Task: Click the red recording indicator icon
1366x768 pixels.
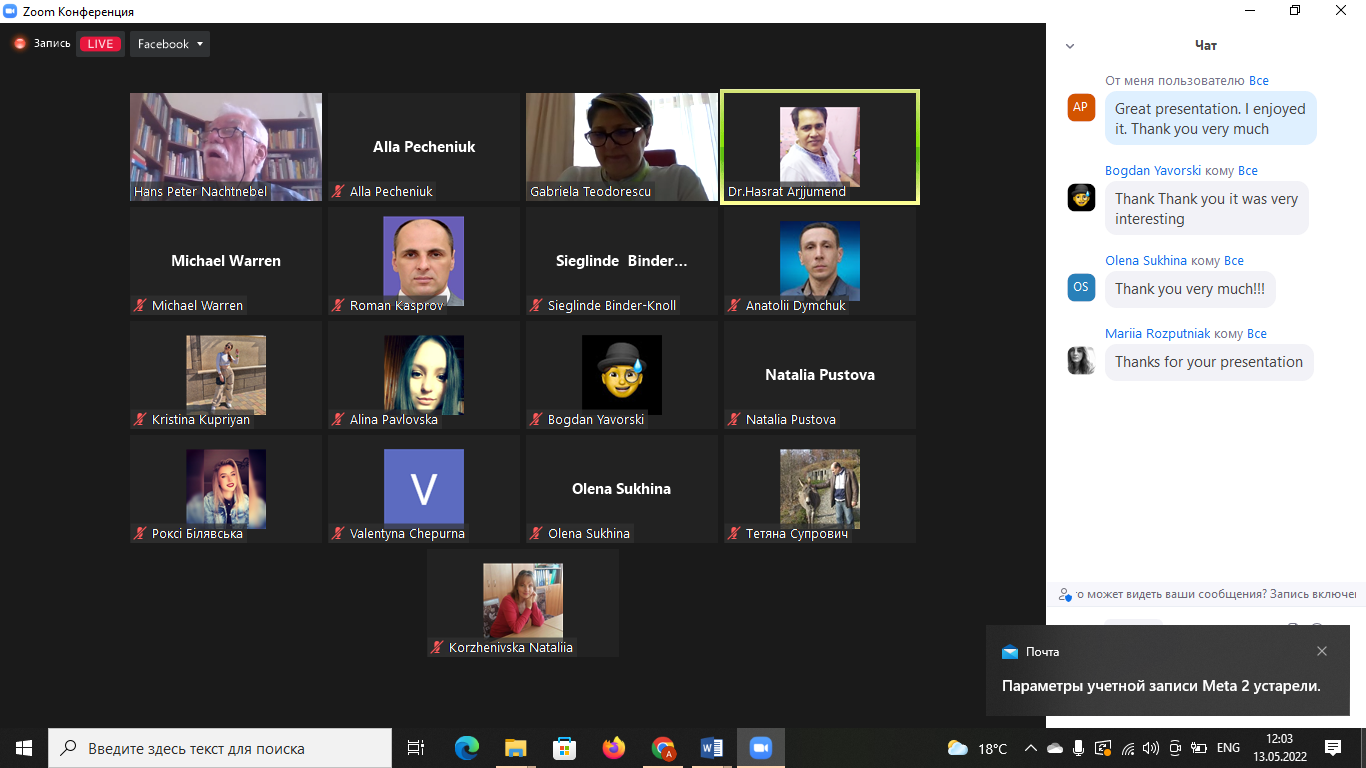Action: pyautogui.click(x=19, y=44)
